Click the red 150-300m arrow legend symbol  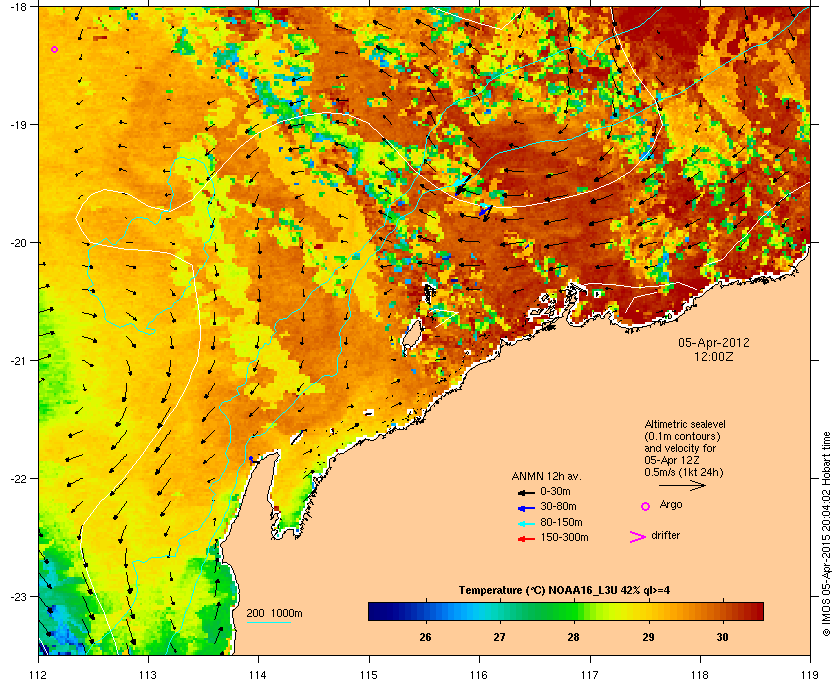pos(526,539)
